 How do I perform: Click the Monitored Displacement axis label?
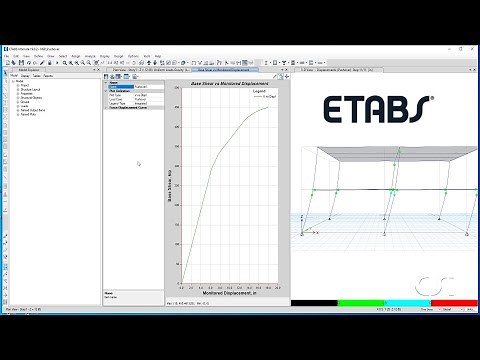pyautogui.click(x=229, y=293)
